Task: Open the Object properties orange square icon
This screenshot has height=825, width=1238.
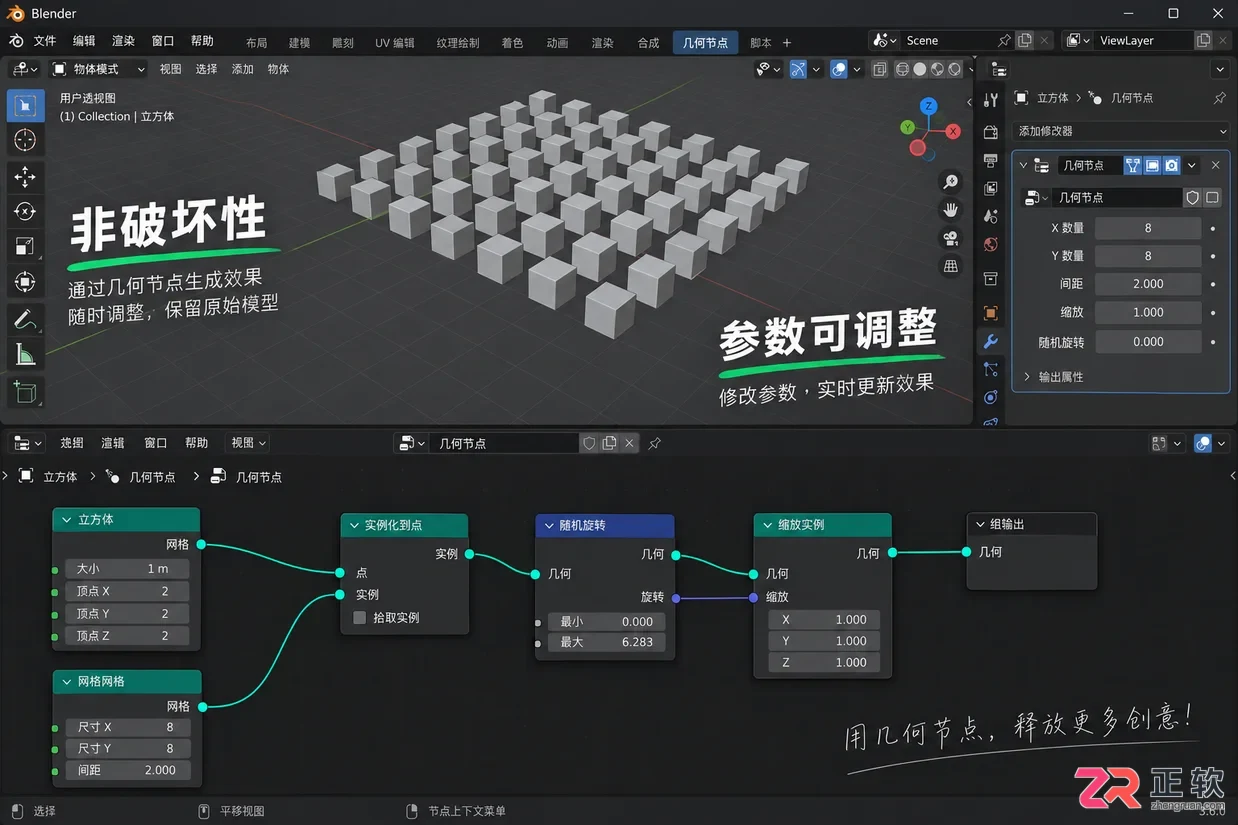Action: coord(990,313)
